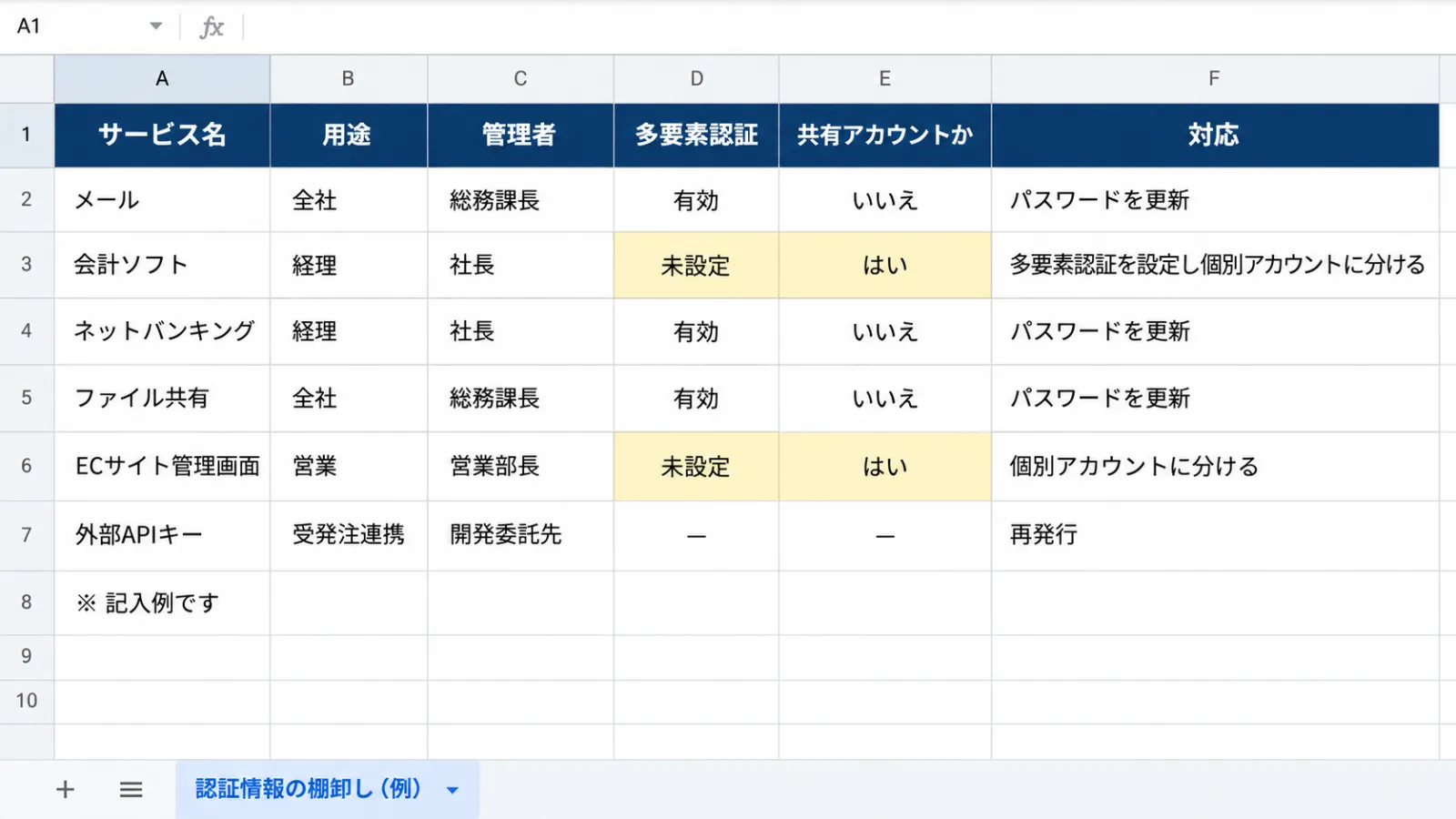1456x819 pixels.
Task: Select row 3 header number
Action: [x=26, y=265]
